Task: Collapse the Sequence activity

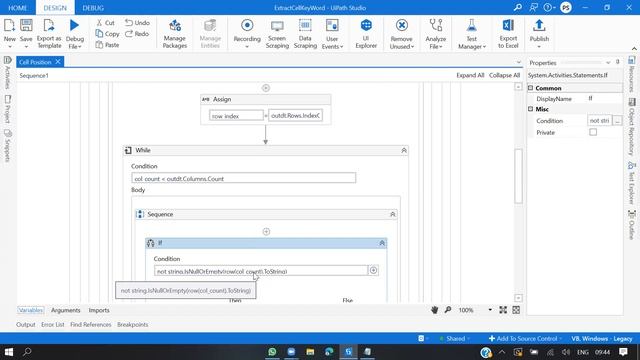Action: click(x=393, y=214)
